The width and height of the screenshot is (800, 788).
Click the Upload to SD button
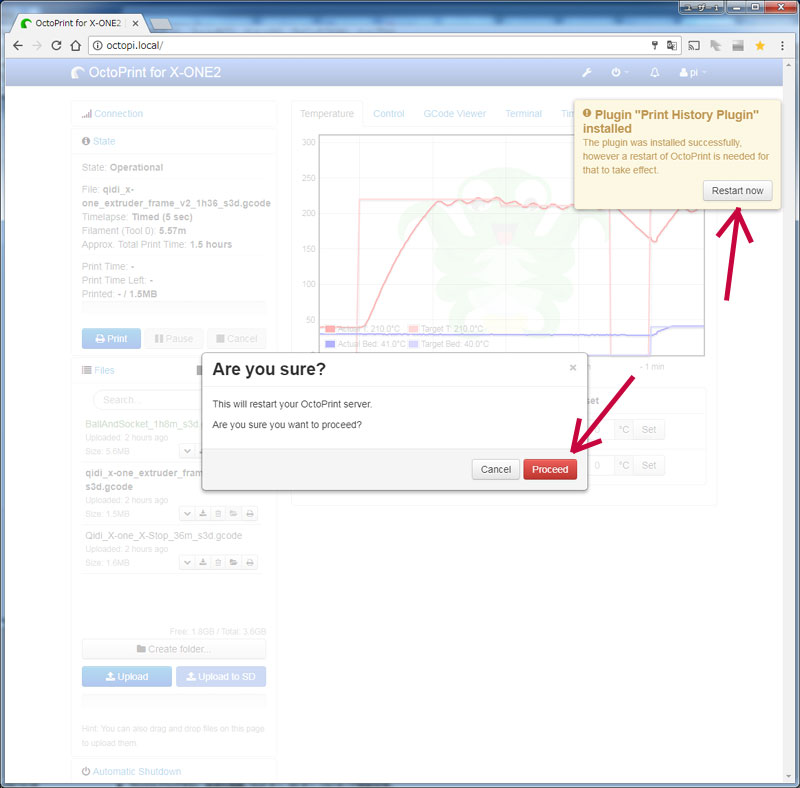click(x=221, y=676)
